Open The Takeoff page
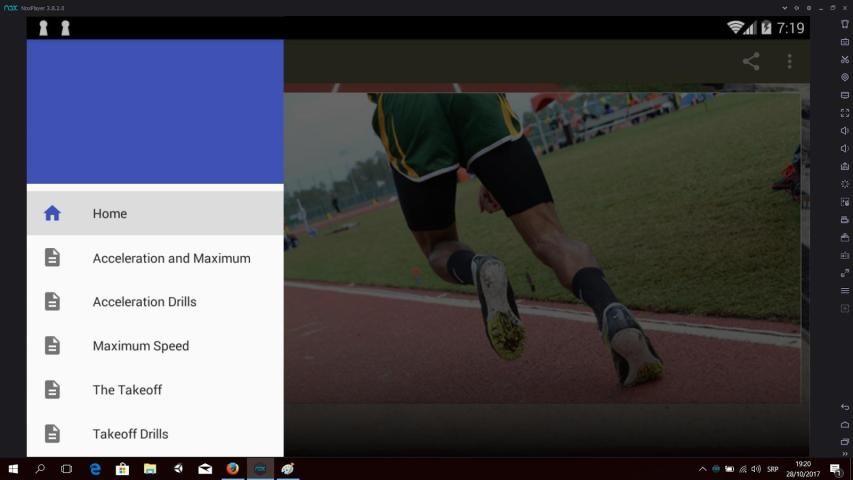 click(127, 390)
